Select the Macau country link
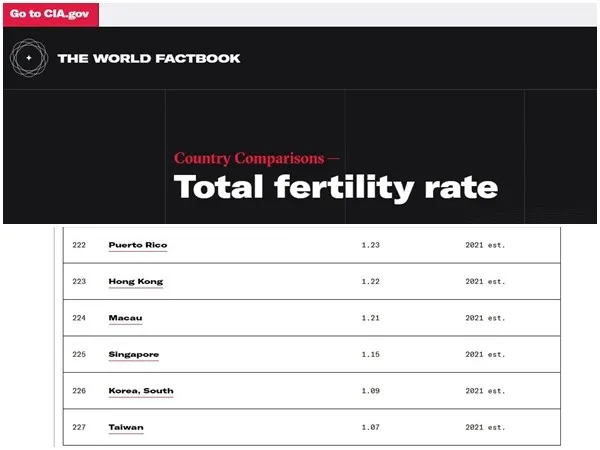This screenshot has width=600, height=450. 125,318
